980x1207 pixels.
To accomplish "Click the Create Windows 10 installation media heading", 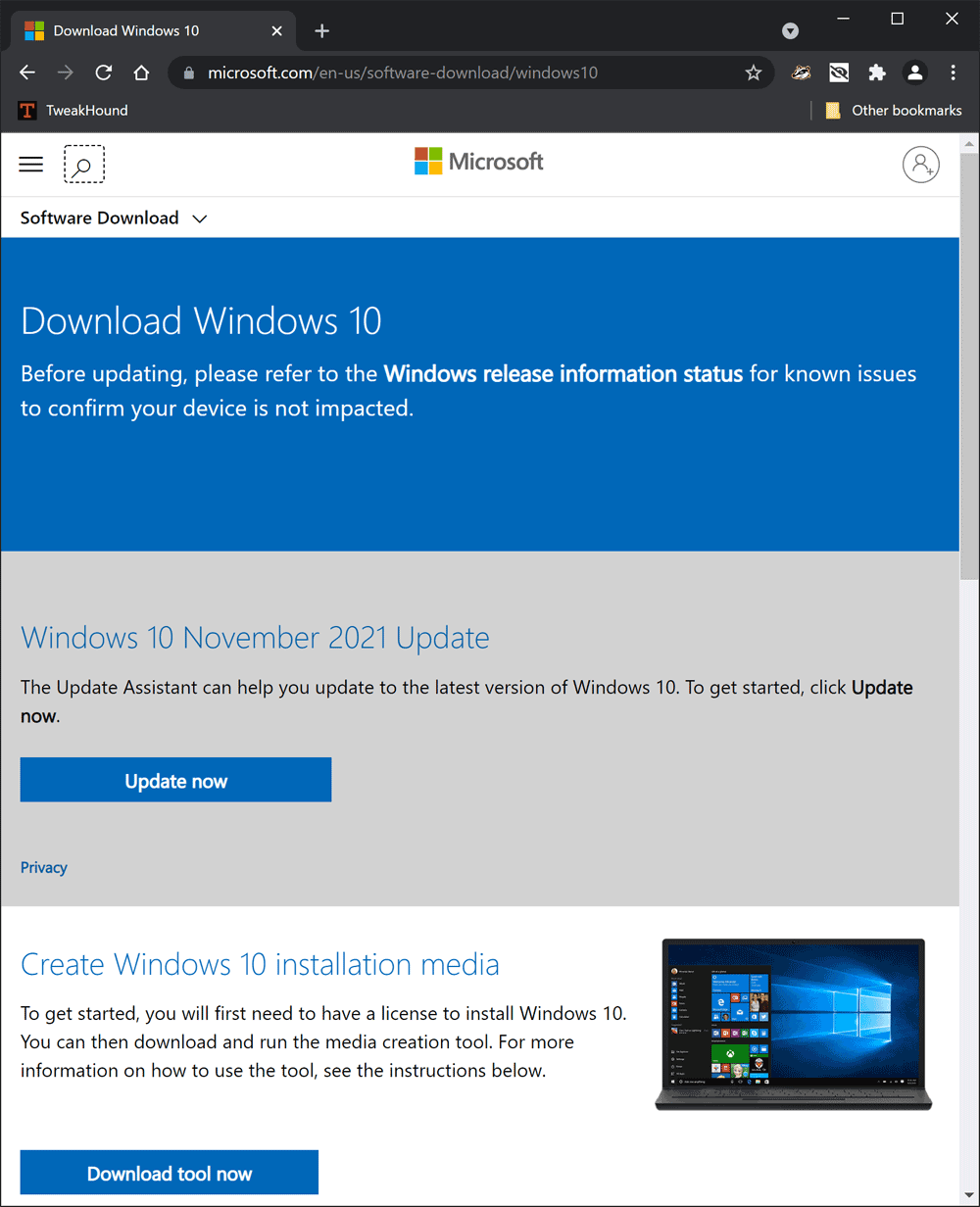I will [260, 964].
